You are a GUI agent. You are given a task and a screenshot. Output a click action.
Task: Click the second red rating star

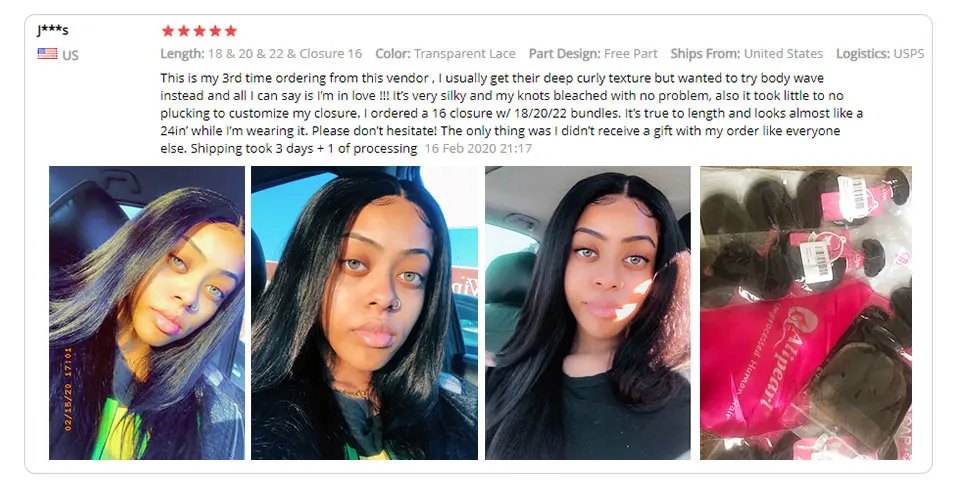pyautogui.click(x=183, y=31)
